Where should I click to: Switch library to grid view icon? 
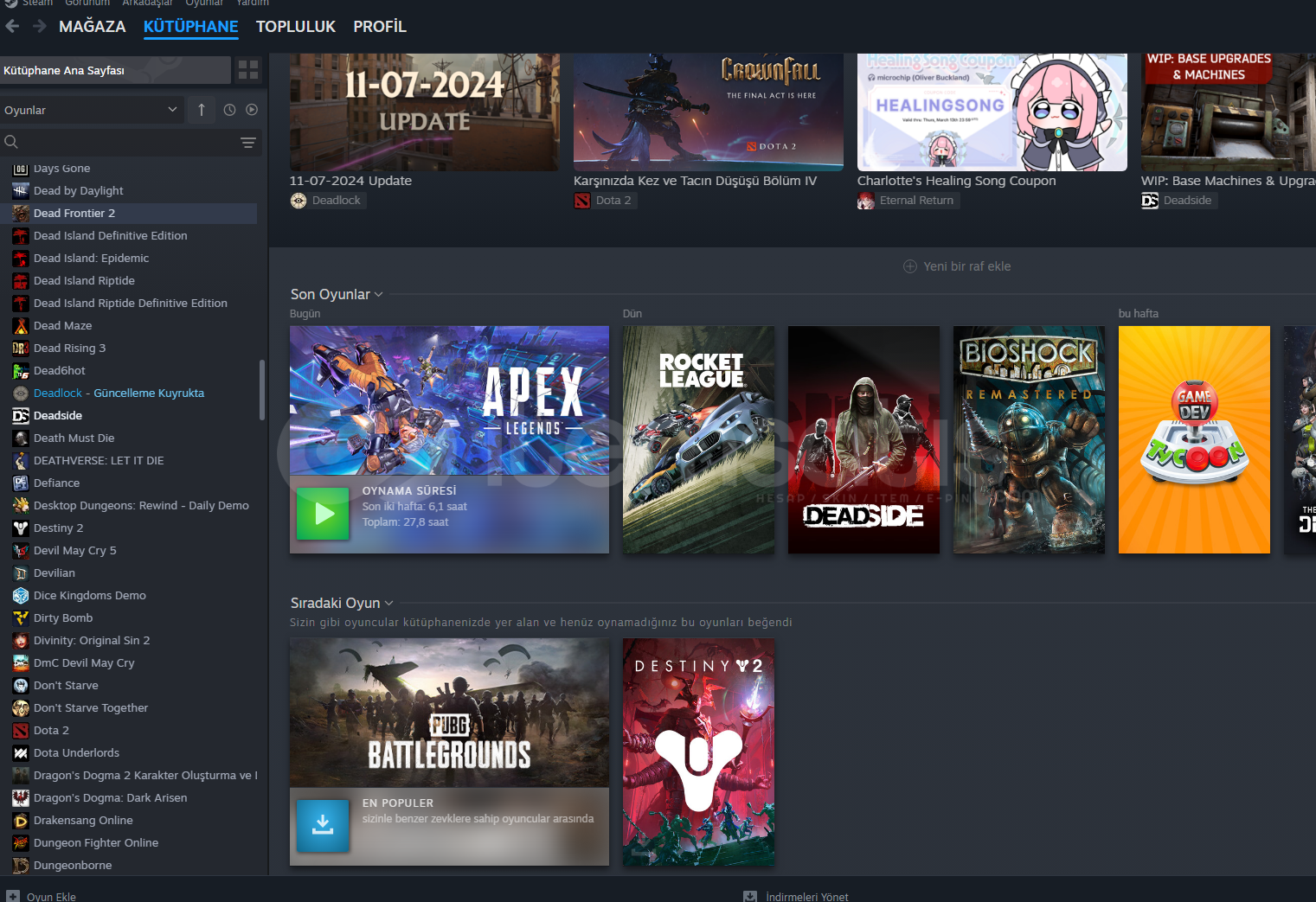(x=248, y=70)
